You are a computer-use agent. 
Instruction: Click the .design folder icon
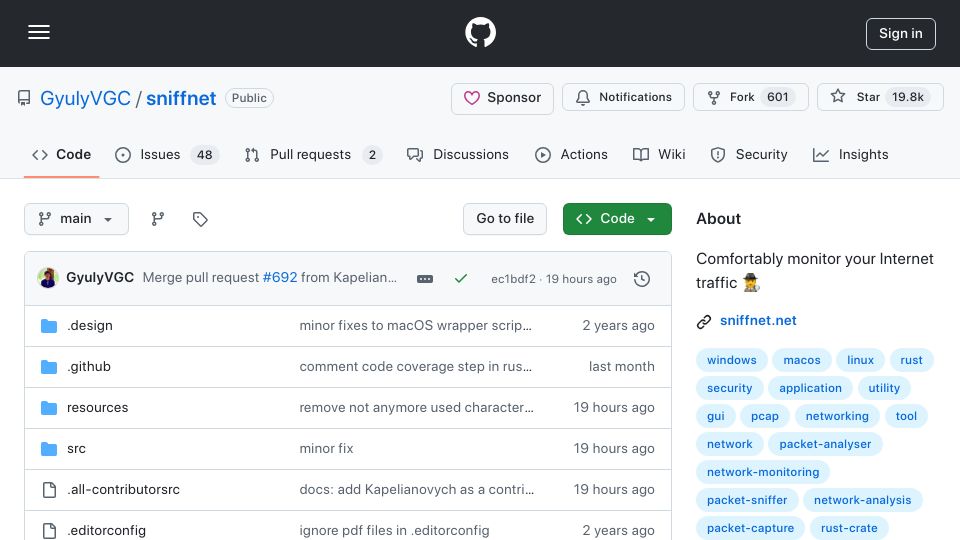pos(49,326)
